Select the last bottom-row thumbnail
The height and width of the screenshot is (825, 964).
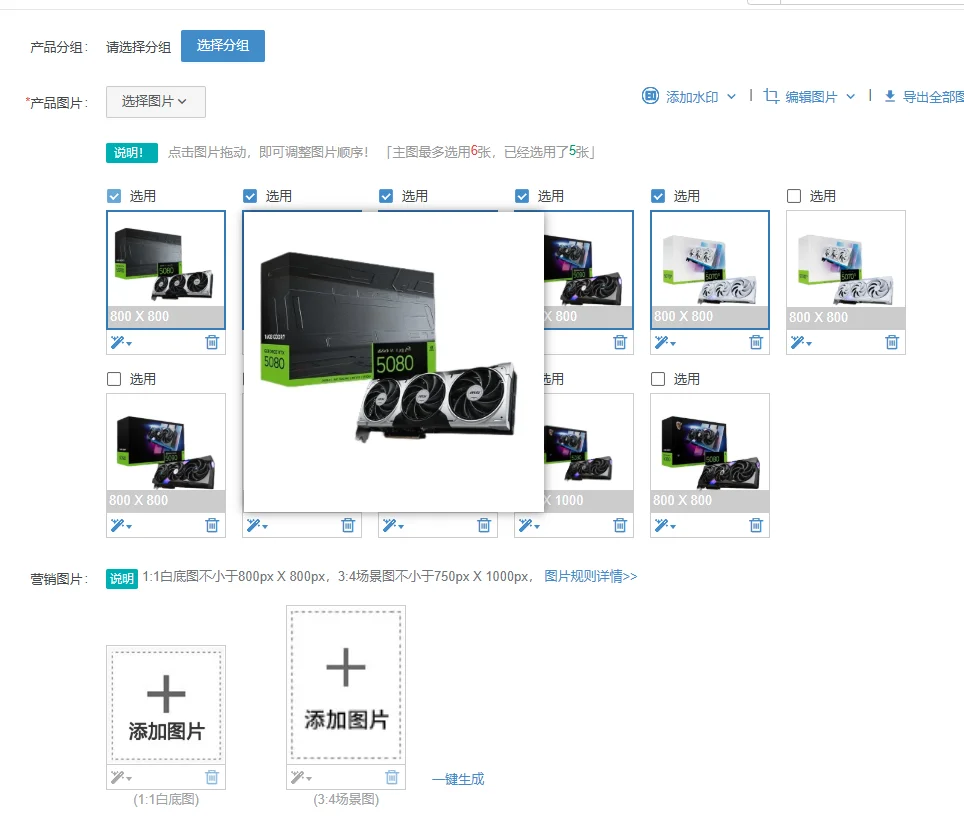[710, 453]
